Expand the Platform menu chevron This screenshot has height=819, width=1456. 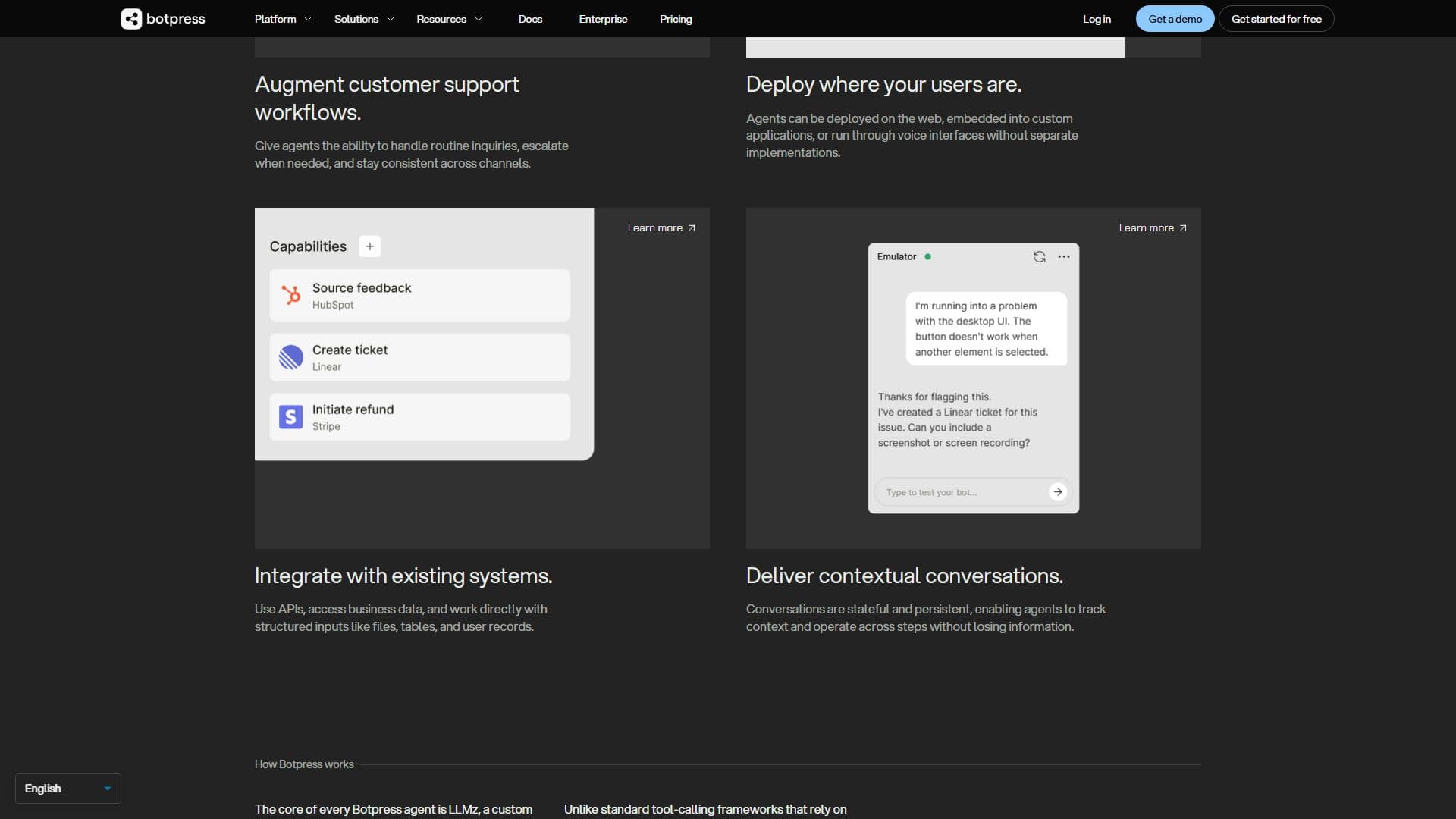pyautogui.click(x=307, y=20)
